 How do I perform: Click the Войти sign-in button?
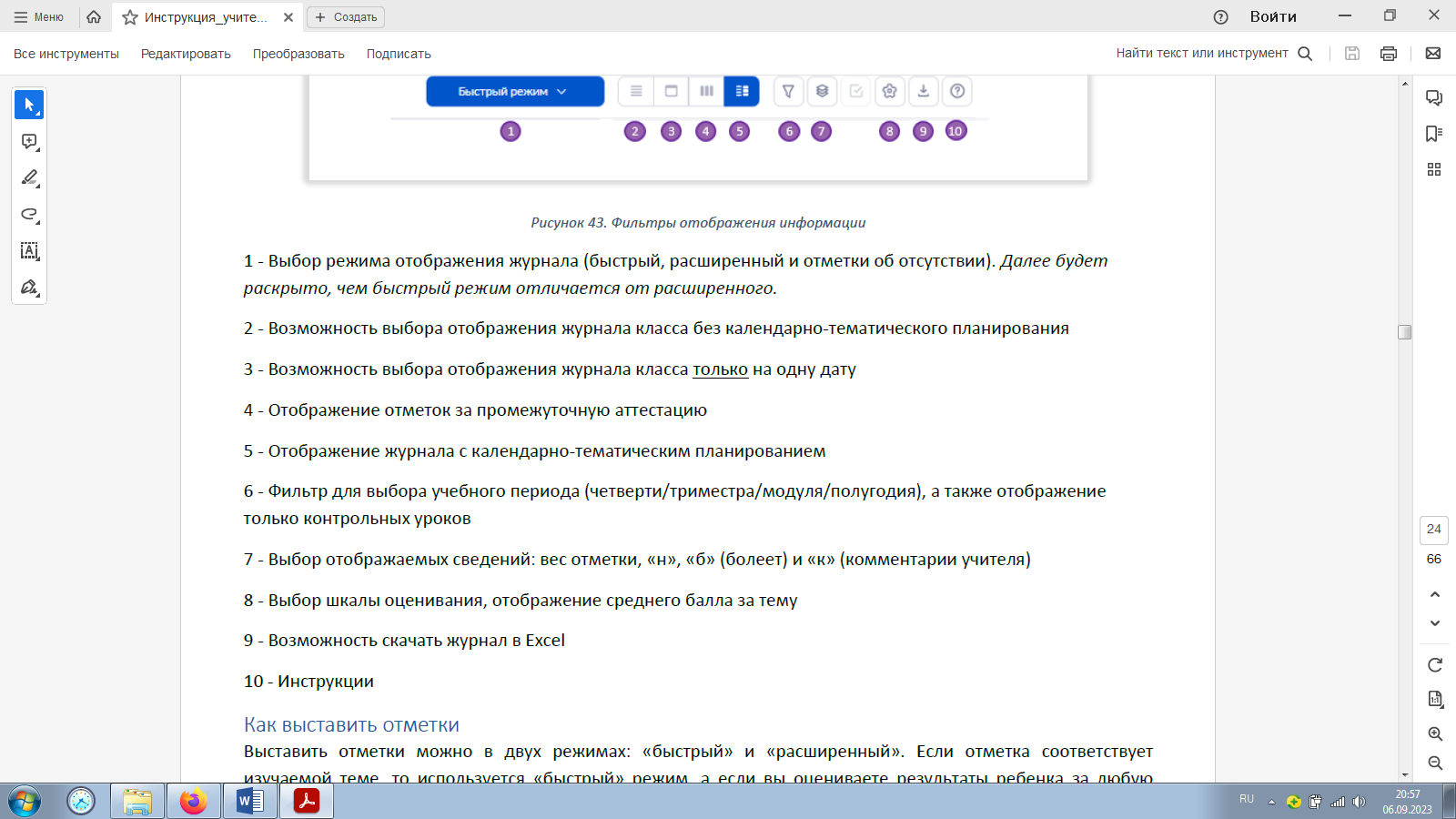click(1273, 17)
